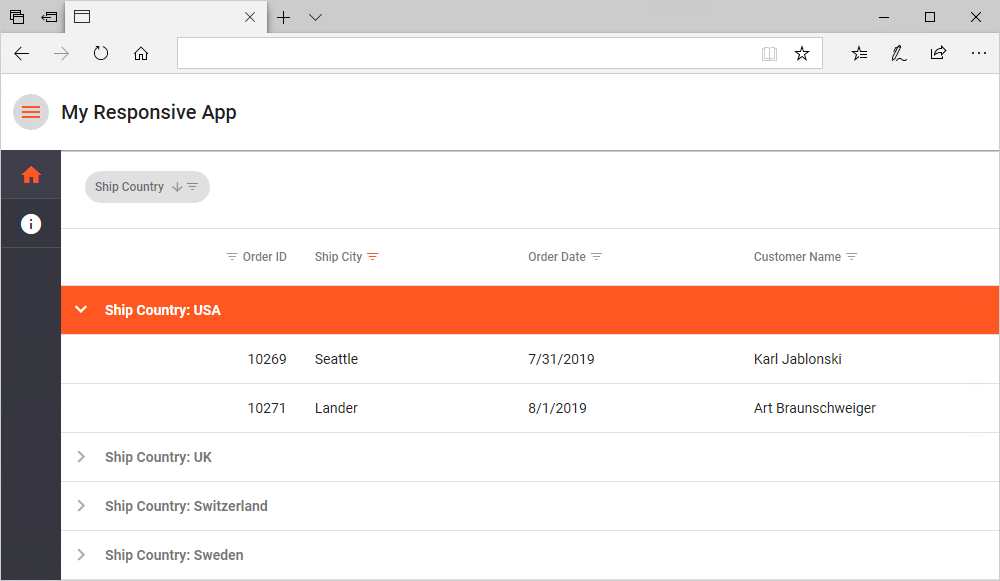Image resolution: width=1000 pixels, height=581 pixels.
Task: Expand the Ship Country: UK group
Action: 82,457
